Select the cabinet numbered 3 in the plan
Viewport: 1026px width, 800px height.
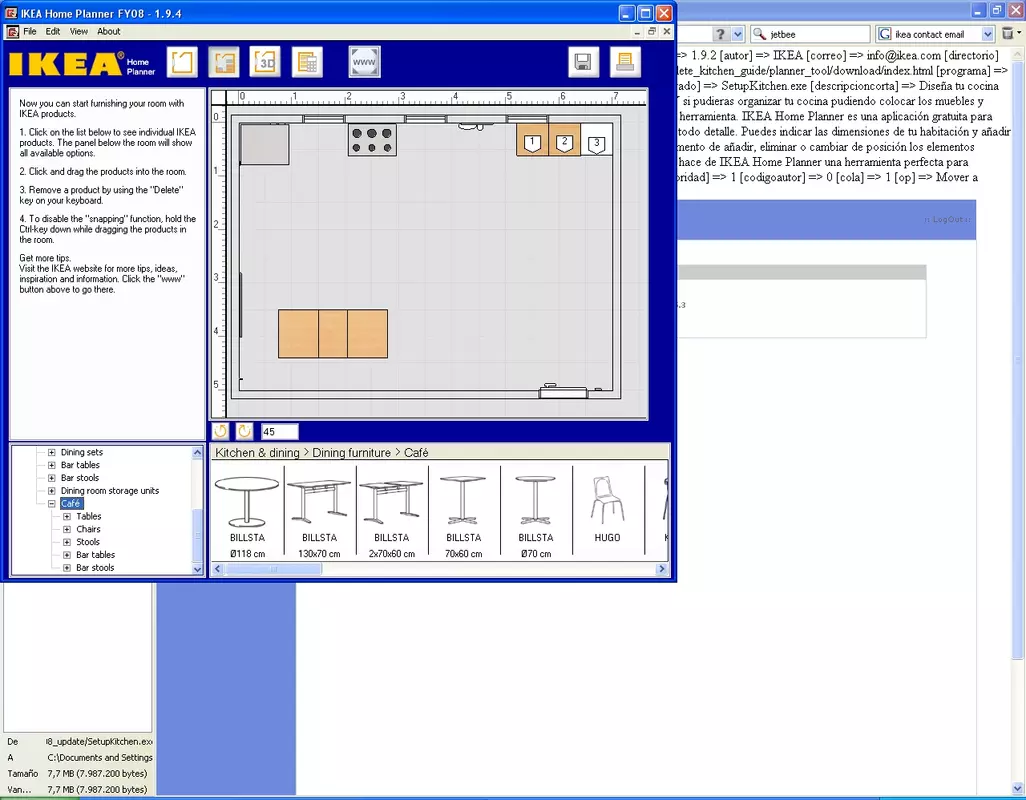[596, 140]
